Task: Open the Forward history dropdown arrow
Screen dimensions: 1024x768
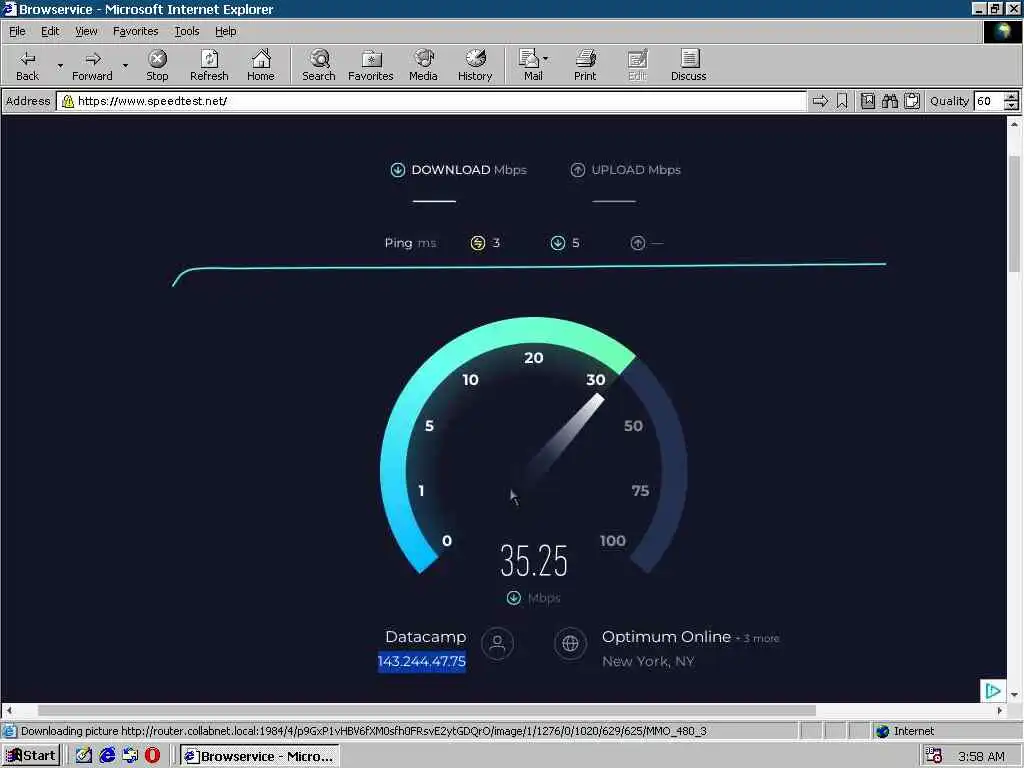Action: pyautogui.click(x=125, y=65)
